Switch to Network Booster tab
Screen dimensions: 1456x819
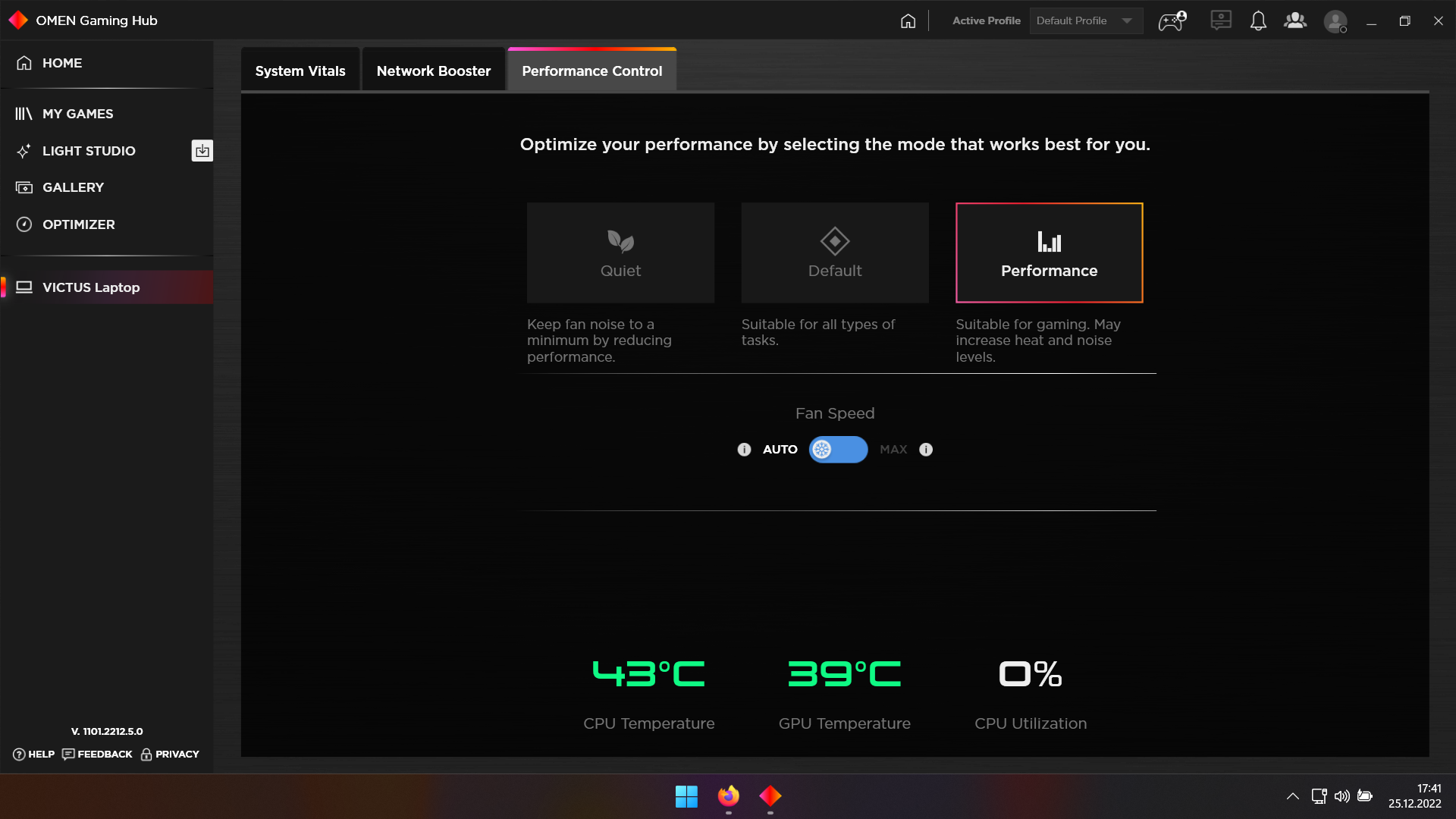point(434,71)
